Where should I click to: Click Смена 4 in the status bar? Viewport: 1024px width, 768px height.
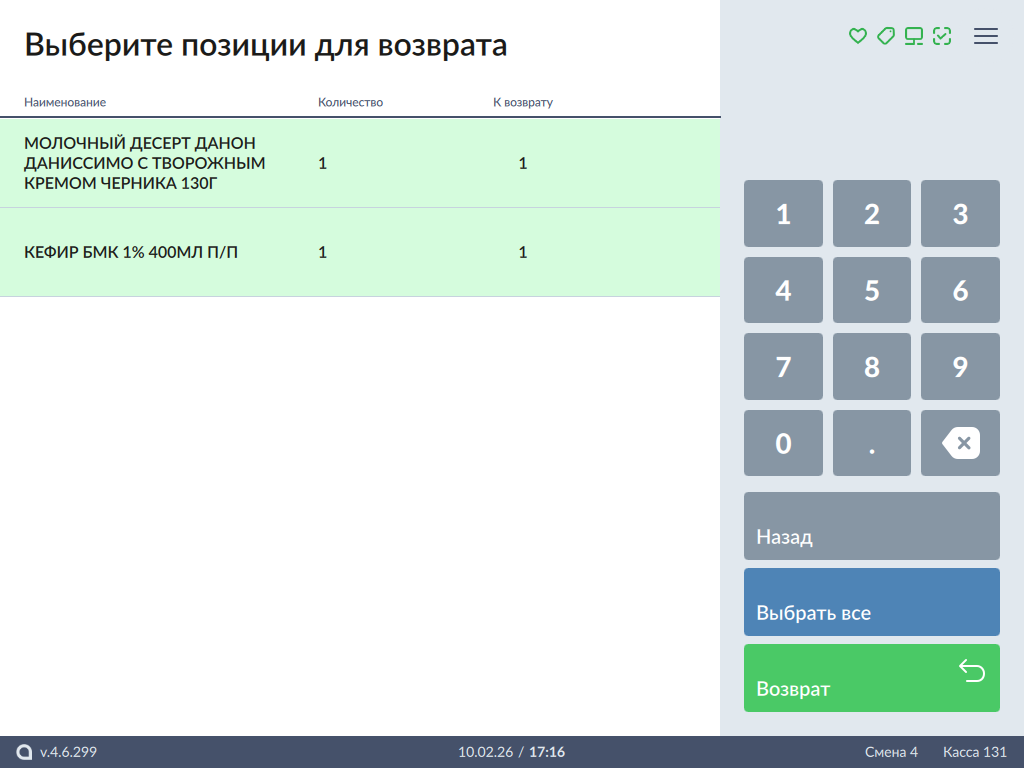(891, 752)
